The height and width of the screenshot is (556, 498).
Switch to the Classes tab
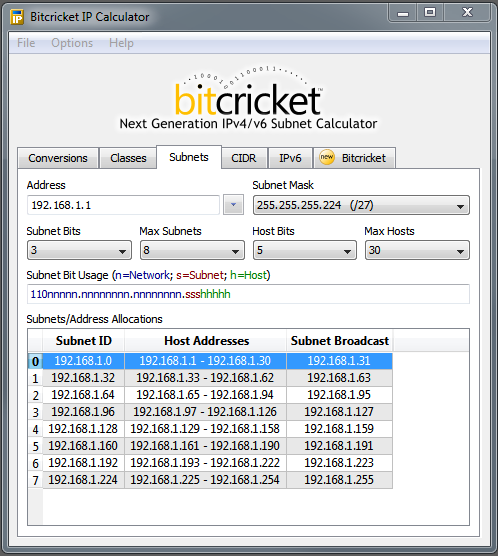tap(128, 158)
